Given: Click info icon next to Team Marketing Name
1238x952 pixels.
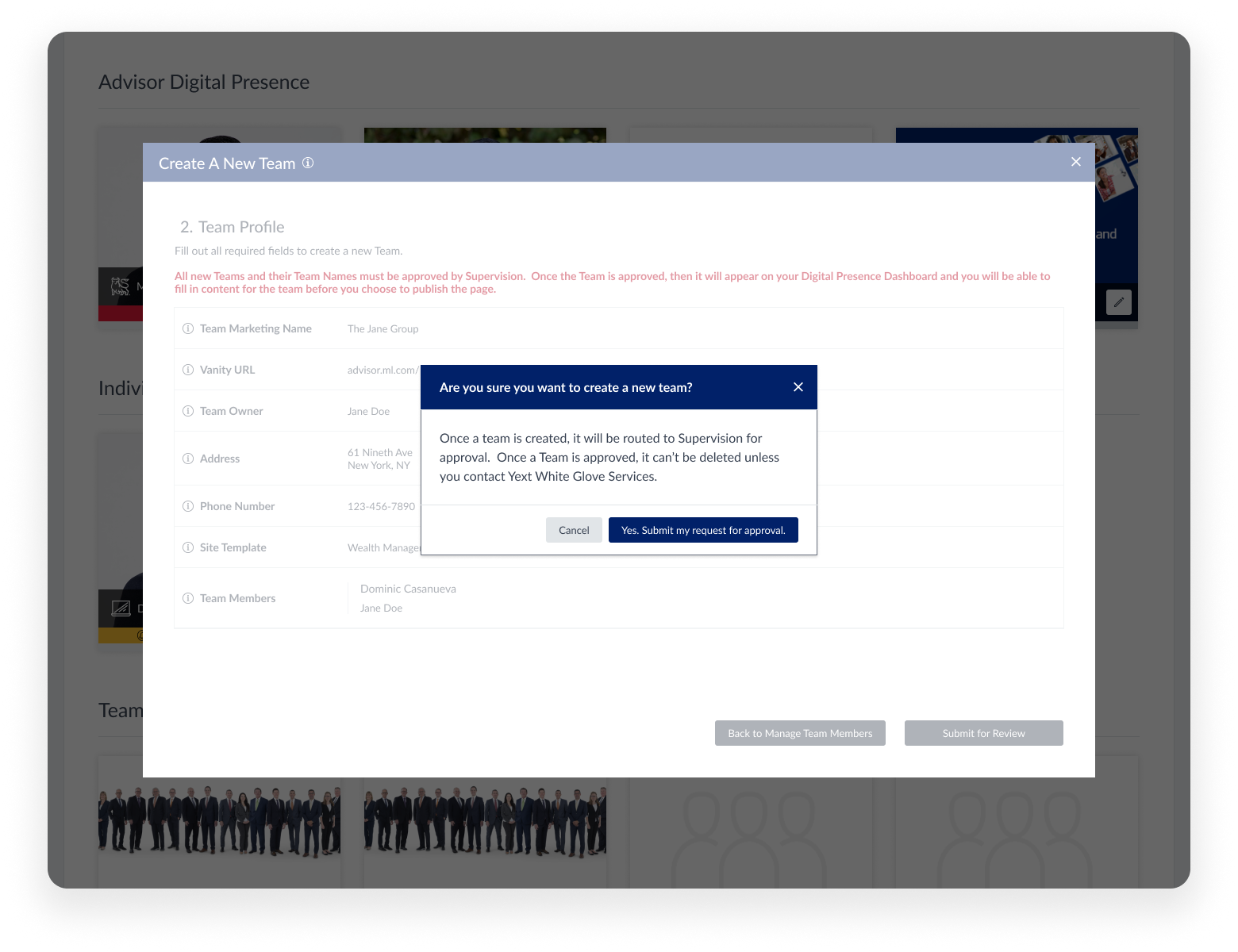Looking at the screenshot, I should pos(188,328).
